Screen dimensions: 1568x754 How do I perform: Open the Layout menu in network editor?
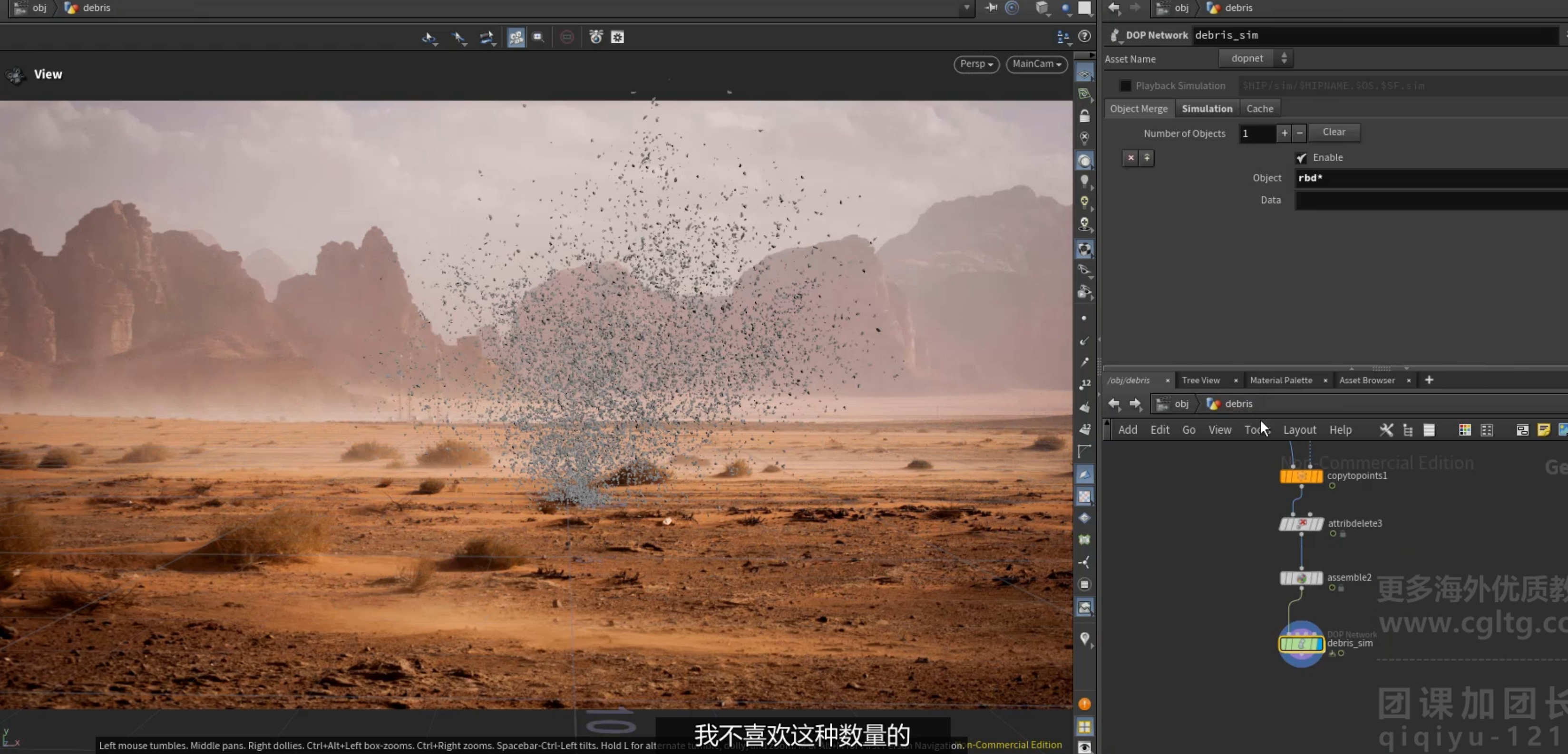click(x=1300, y=430)
